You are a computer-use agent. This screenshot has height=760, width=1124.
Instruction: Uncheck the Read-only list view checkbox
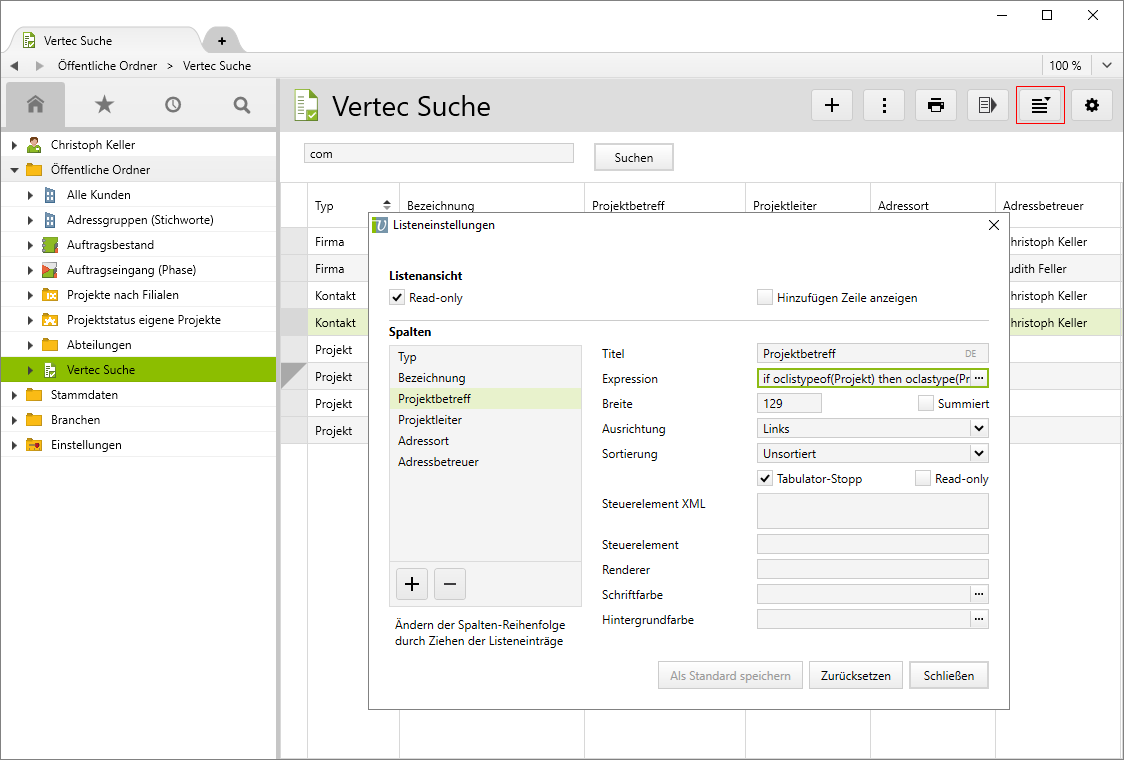coord(398,298)
